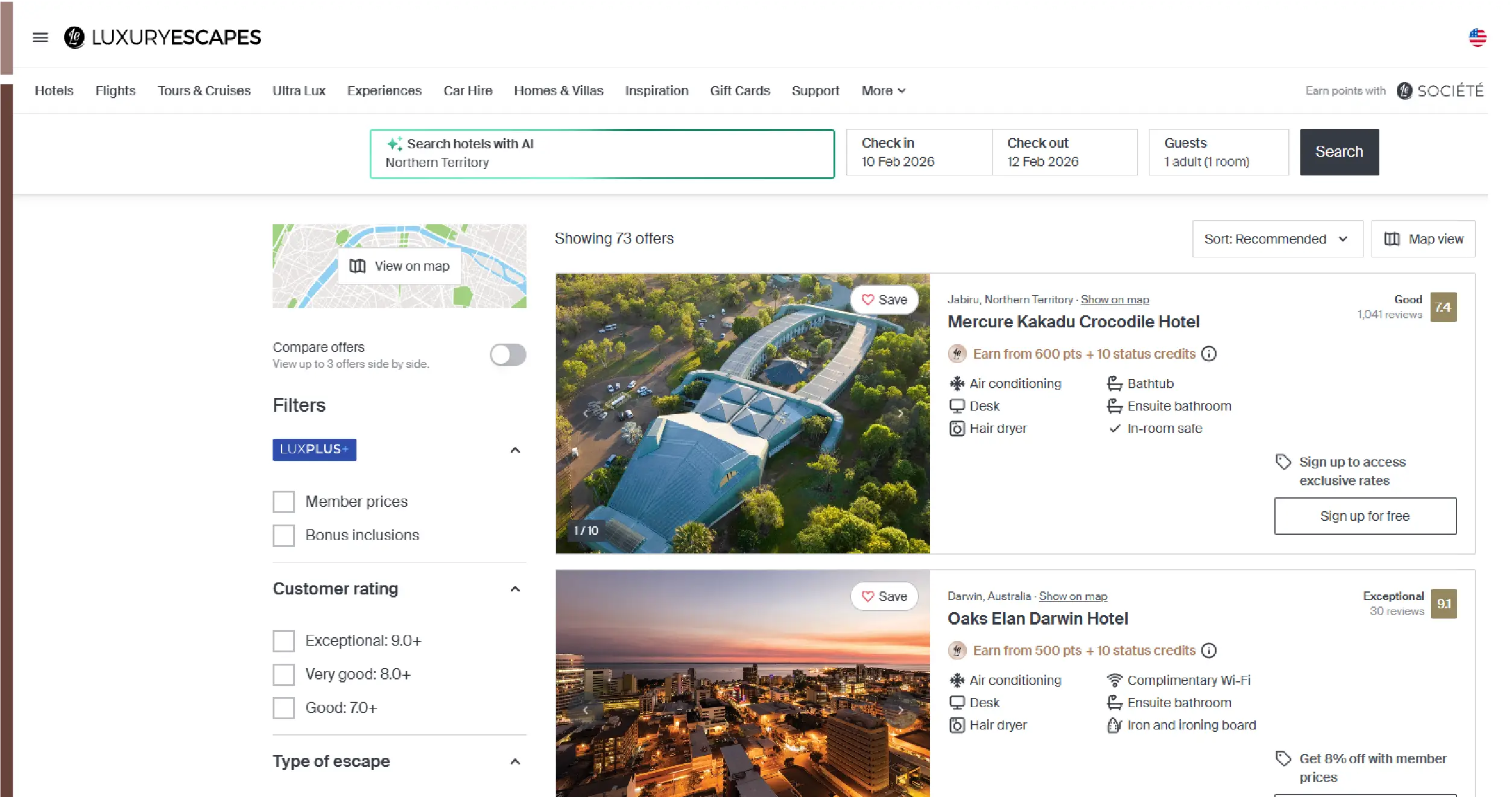
Task: Enable the Compare offers toggle
Action: pyautogui.click(x=507, y=355)
